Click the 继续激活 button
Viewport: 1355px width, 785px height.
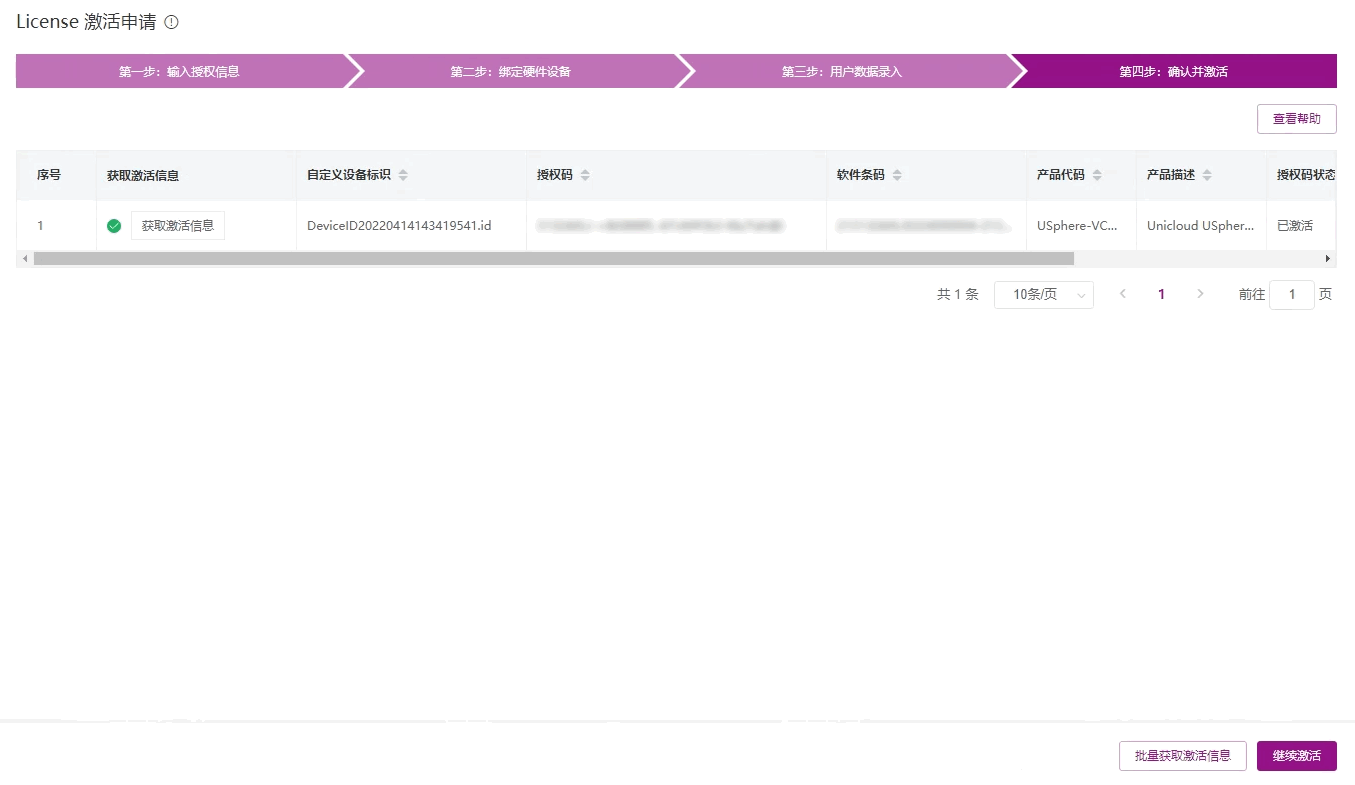[x=1297, y=756]
